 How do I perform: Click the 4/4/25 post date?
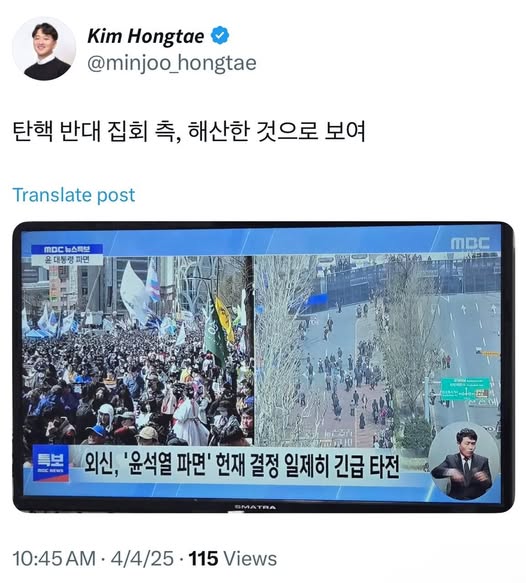click(x=142, y=558)
